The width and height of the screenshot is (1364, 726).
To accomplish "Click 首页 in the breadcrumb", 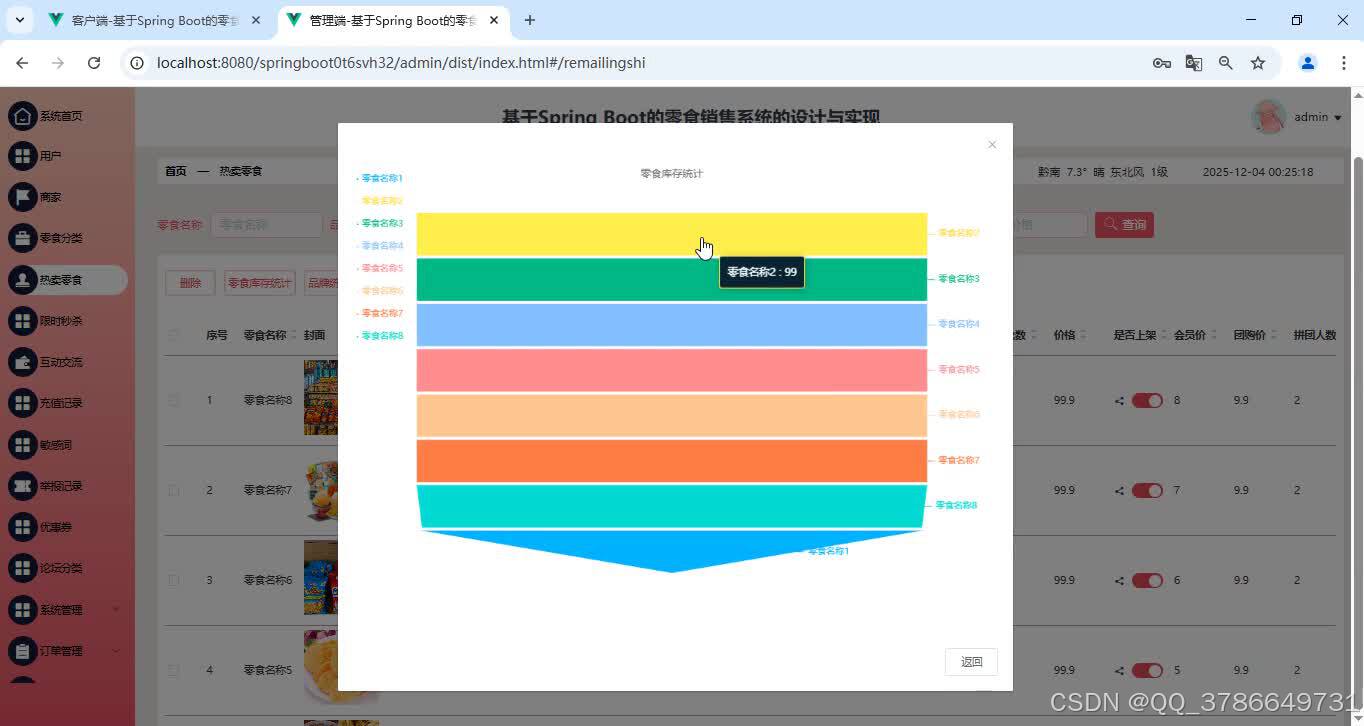I will 176,172.
